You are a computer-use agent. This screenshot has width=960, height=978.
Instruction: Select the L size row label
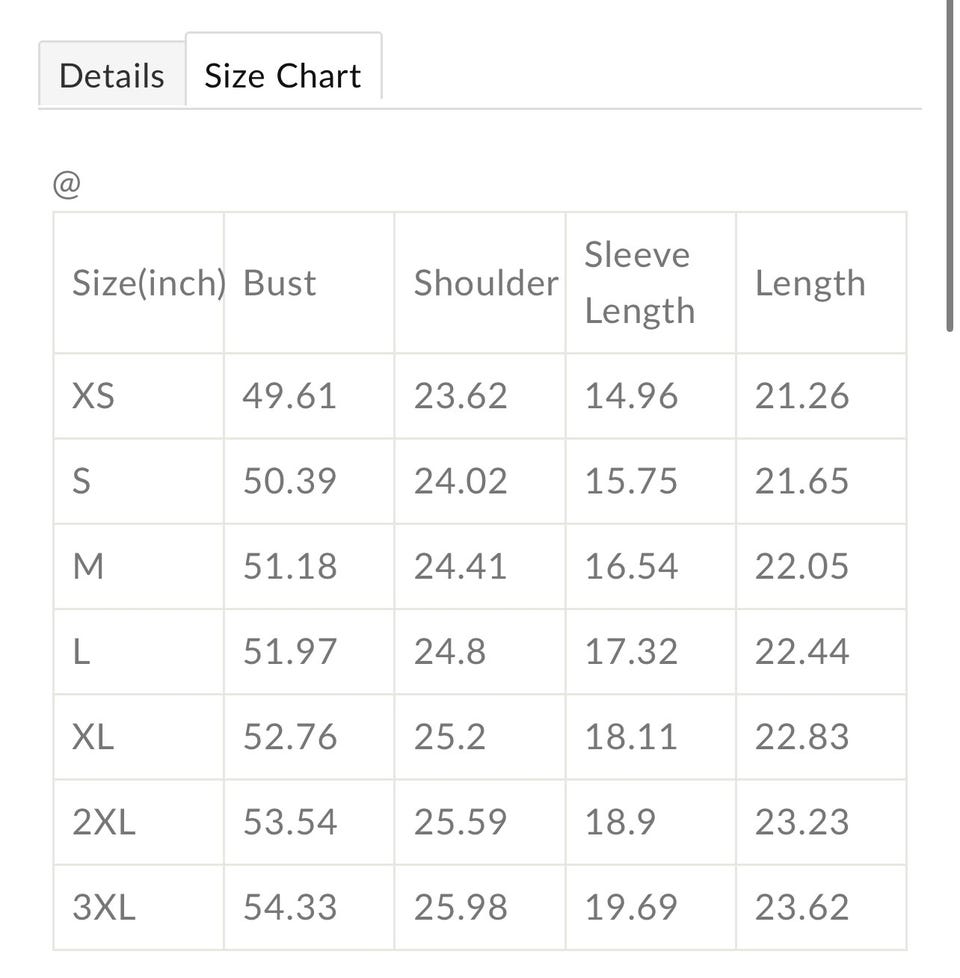pyautogui.click(x=81, y=652)
